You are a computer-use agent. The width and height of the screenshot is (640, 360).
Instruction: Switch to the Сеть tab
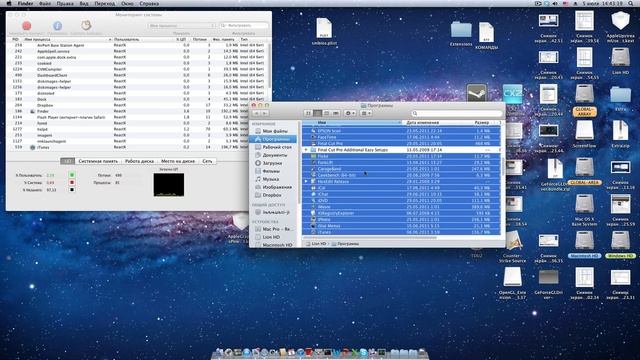click(207, 161)
